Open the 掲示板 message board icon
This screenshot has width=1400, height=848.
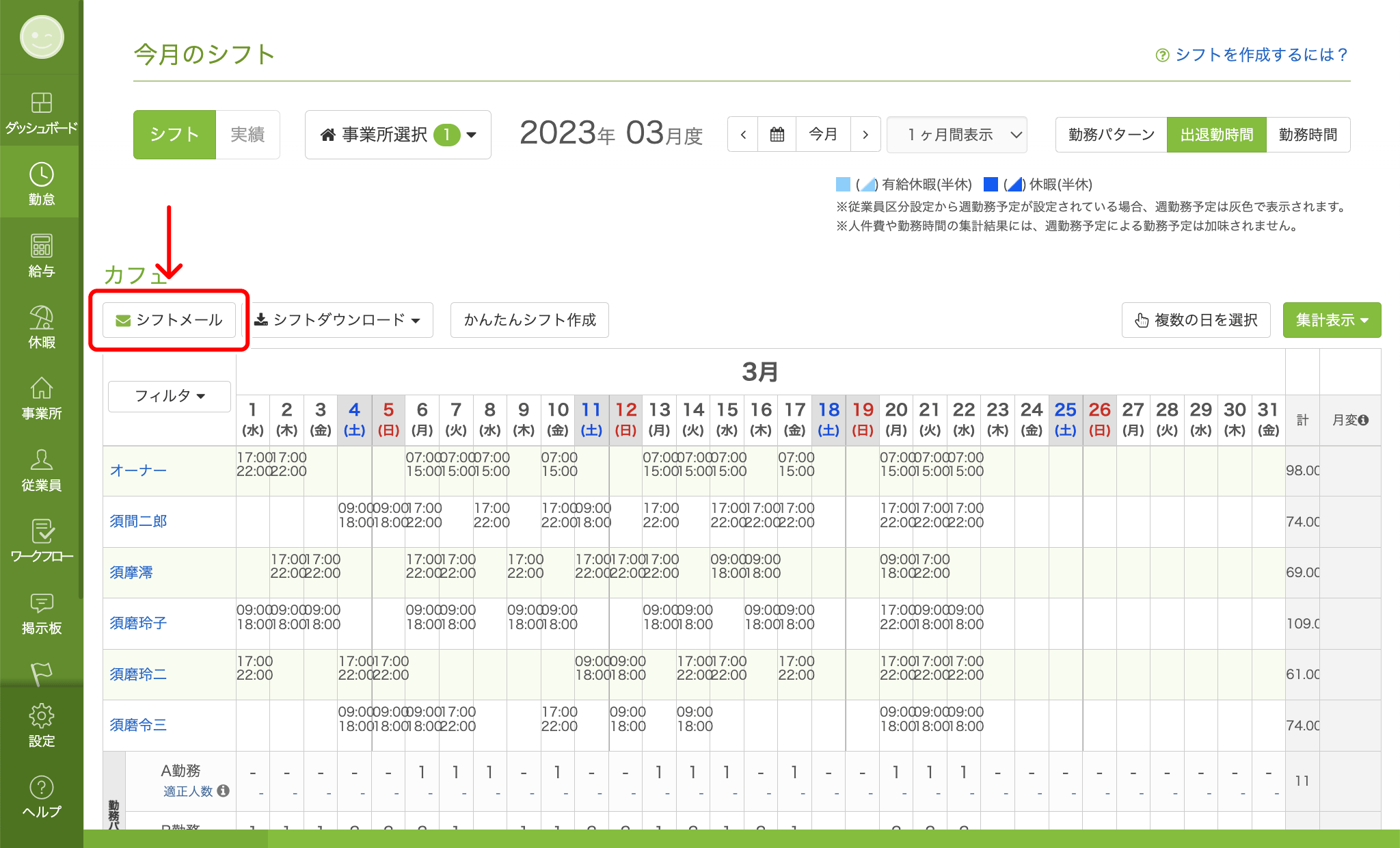pos(41,612)
